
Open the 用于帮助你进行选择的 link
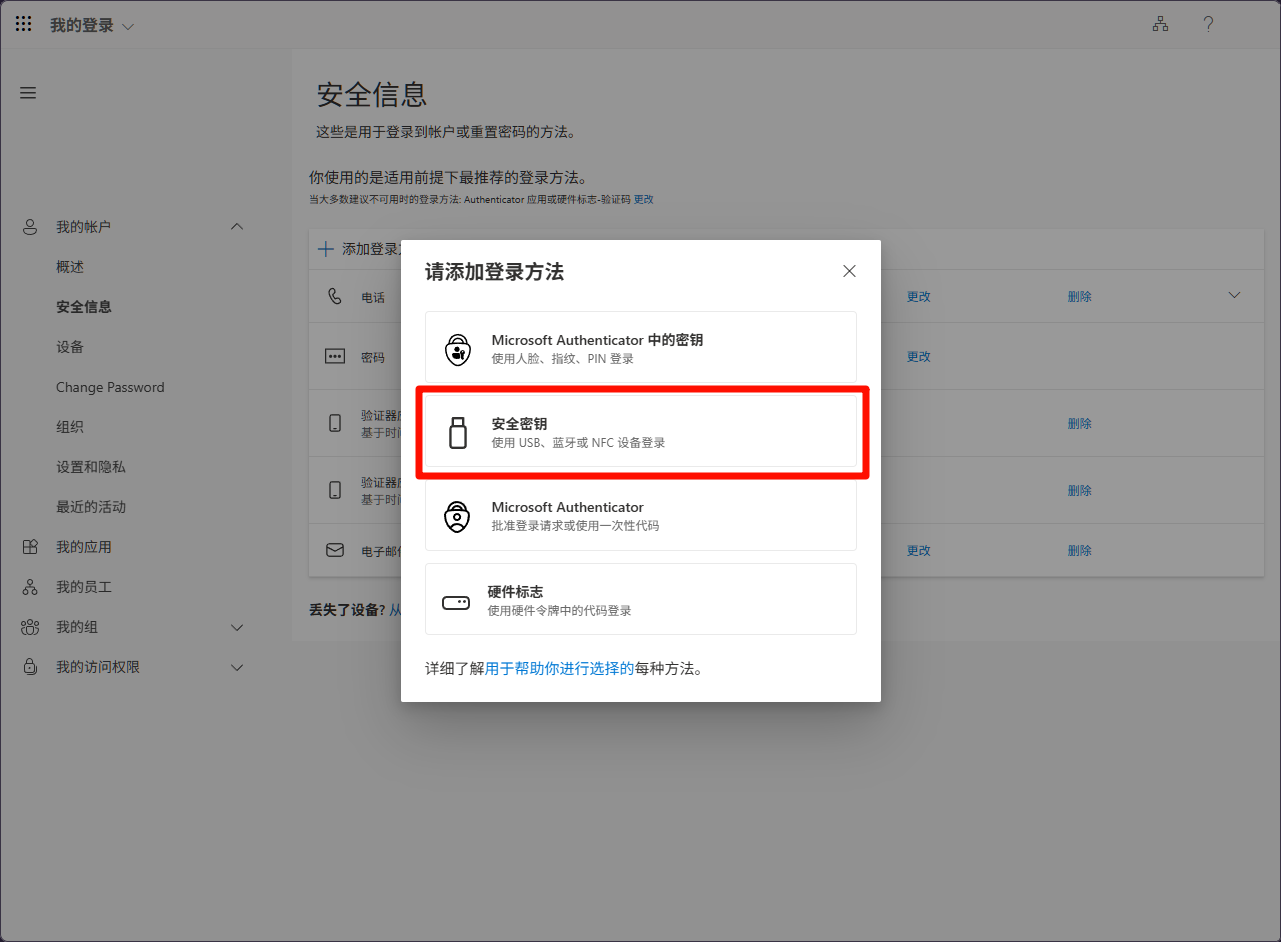pyautogui.click(x=559, y=669)
